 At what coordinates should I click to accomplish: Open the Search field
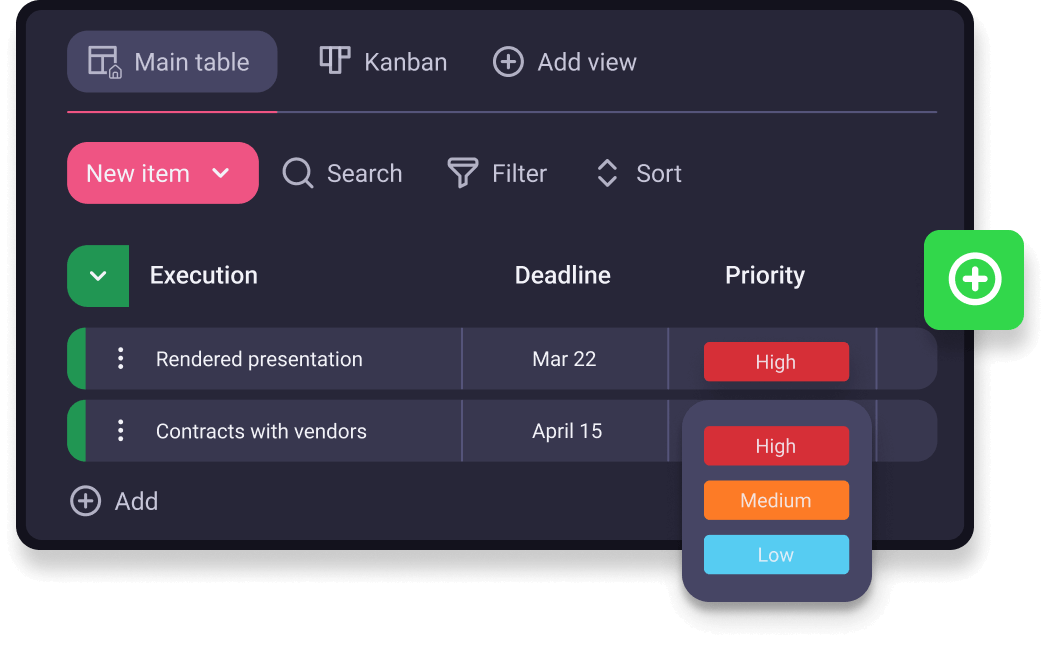[342, 173]
